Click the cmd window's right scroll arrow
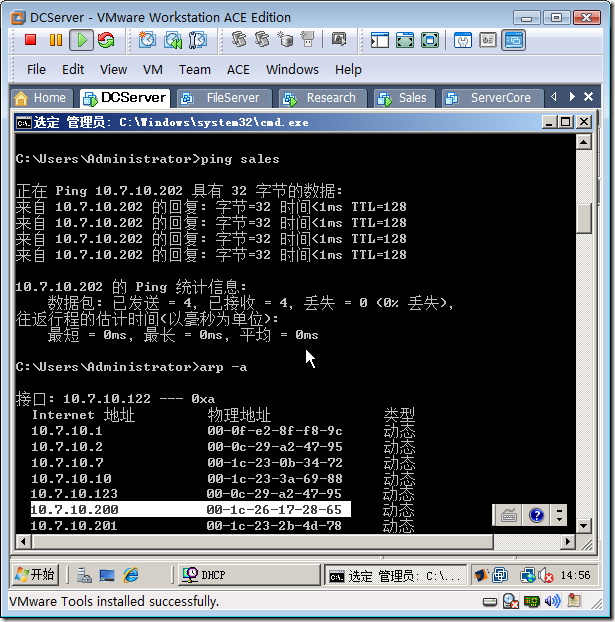The width and height of the screenshot is (615, 622). coord(568,541)
